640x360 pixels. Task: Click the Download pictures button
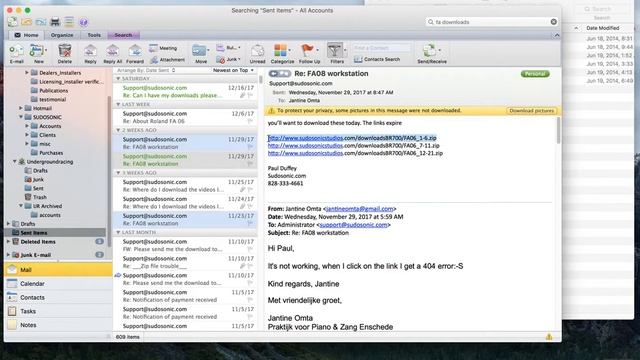[531, 111]
